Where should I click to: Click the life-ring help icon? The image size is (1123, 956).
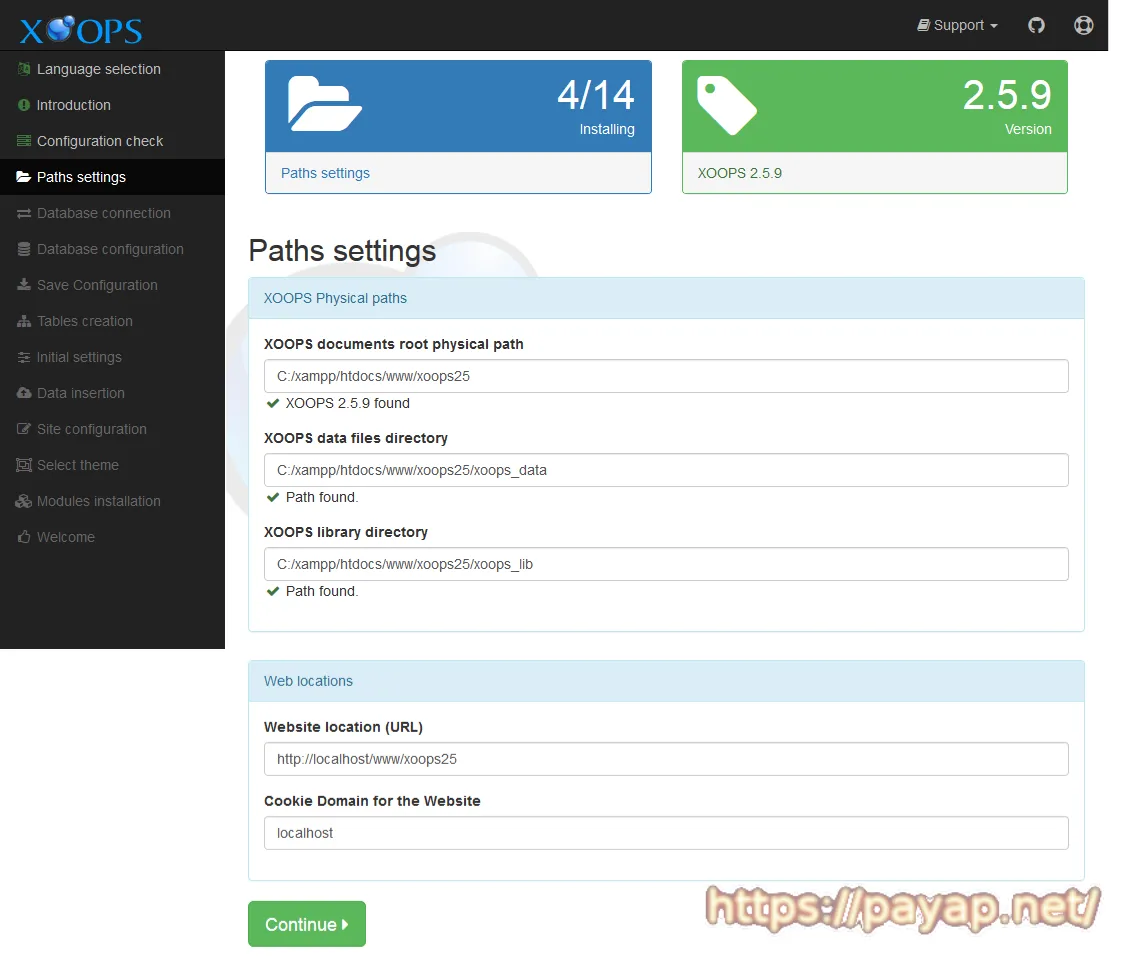pyautogui.click(x=1083, y=26)
